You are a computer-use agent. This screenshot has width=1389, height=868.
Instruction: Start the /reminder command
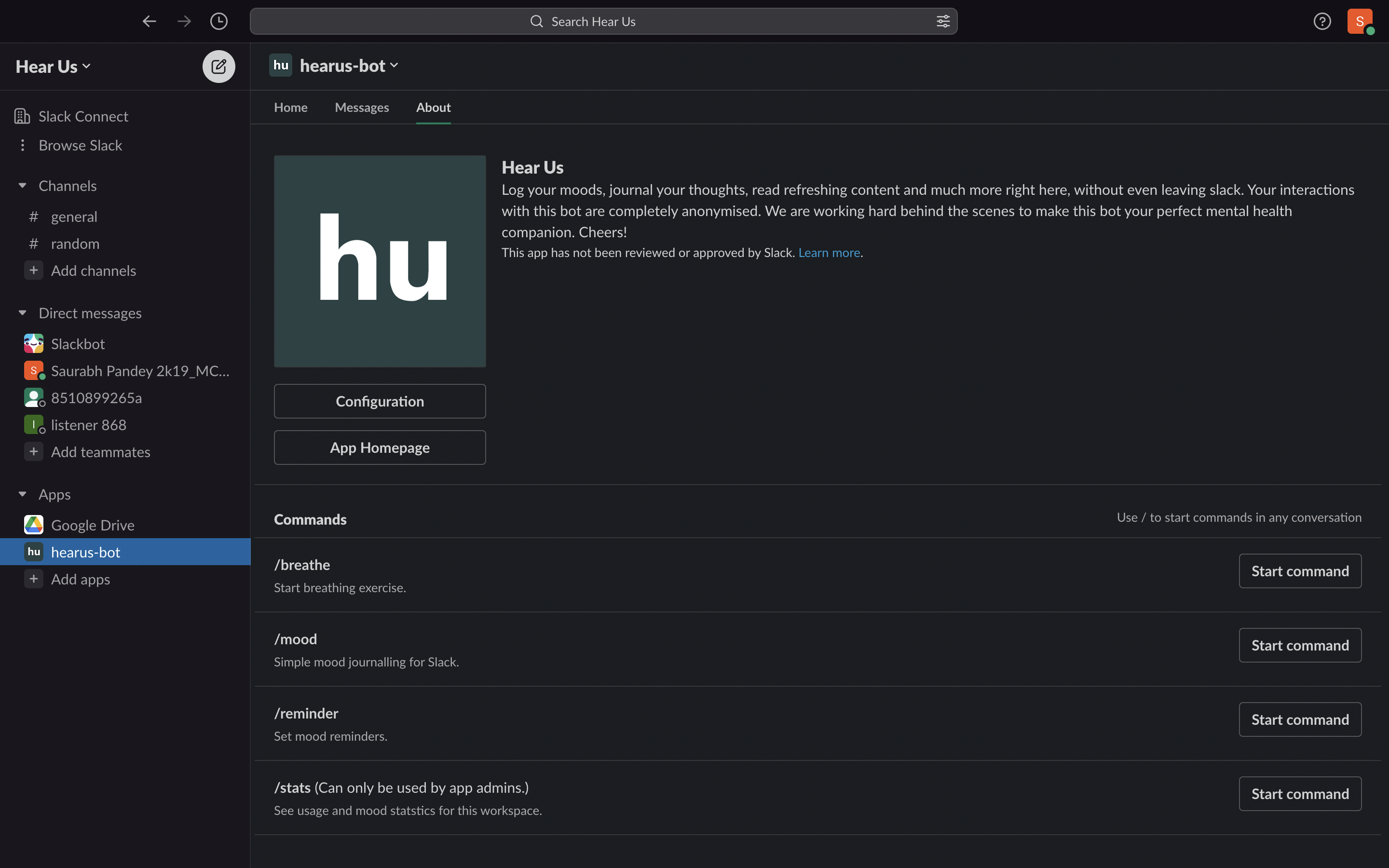tap(1300, 719)
